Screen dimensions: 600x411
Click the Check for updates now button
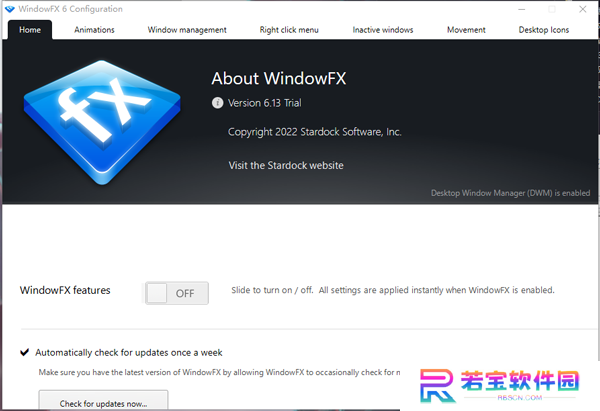[x=103, y=401]
